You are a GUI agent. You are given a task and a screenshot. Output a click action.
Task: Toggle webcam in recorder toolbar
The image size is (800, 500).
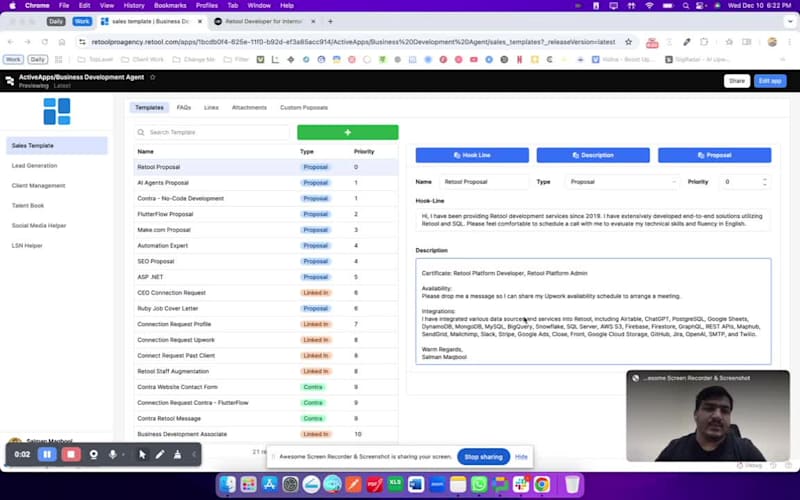click(93, 454)
